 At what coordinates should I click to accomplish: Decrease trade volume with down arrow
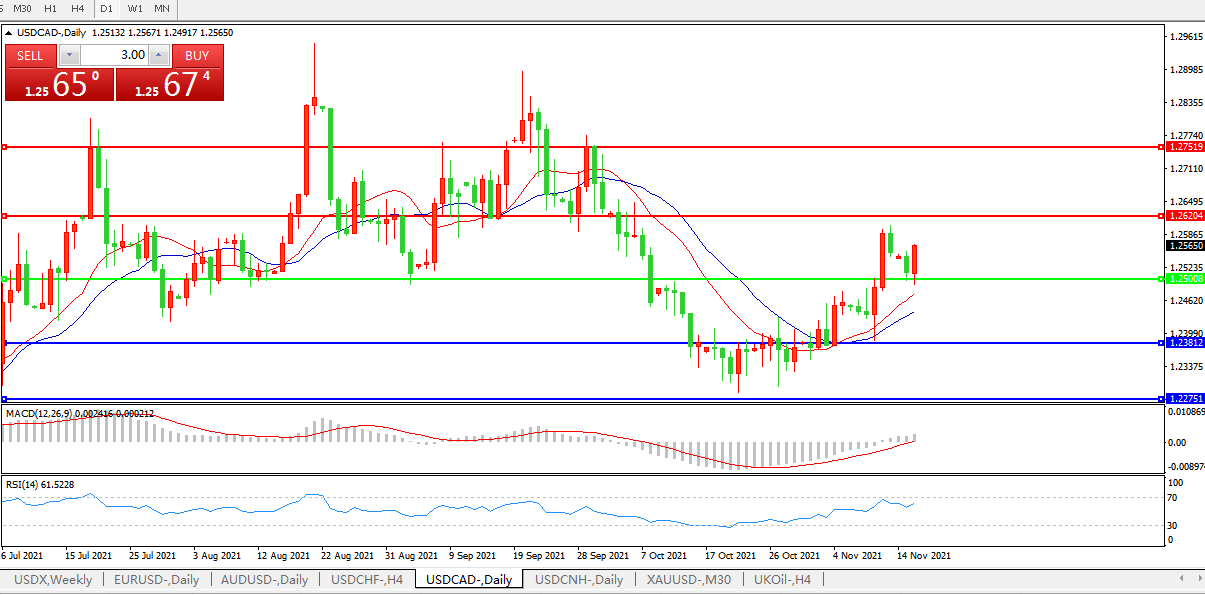click(x=69, y=55)
